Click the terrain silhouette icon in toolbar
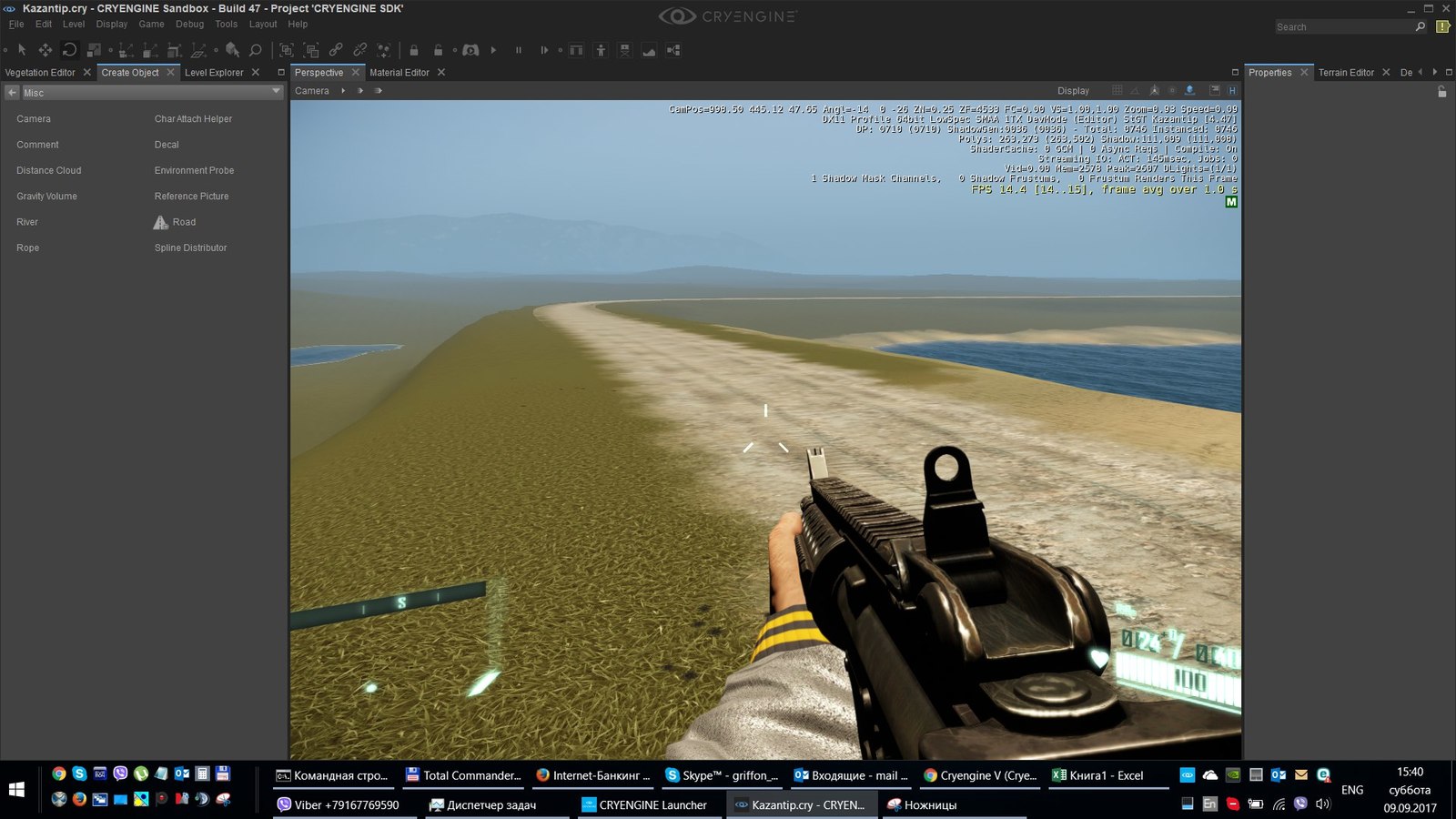This screenshot has height=819, width=1456. pos(649,50)
